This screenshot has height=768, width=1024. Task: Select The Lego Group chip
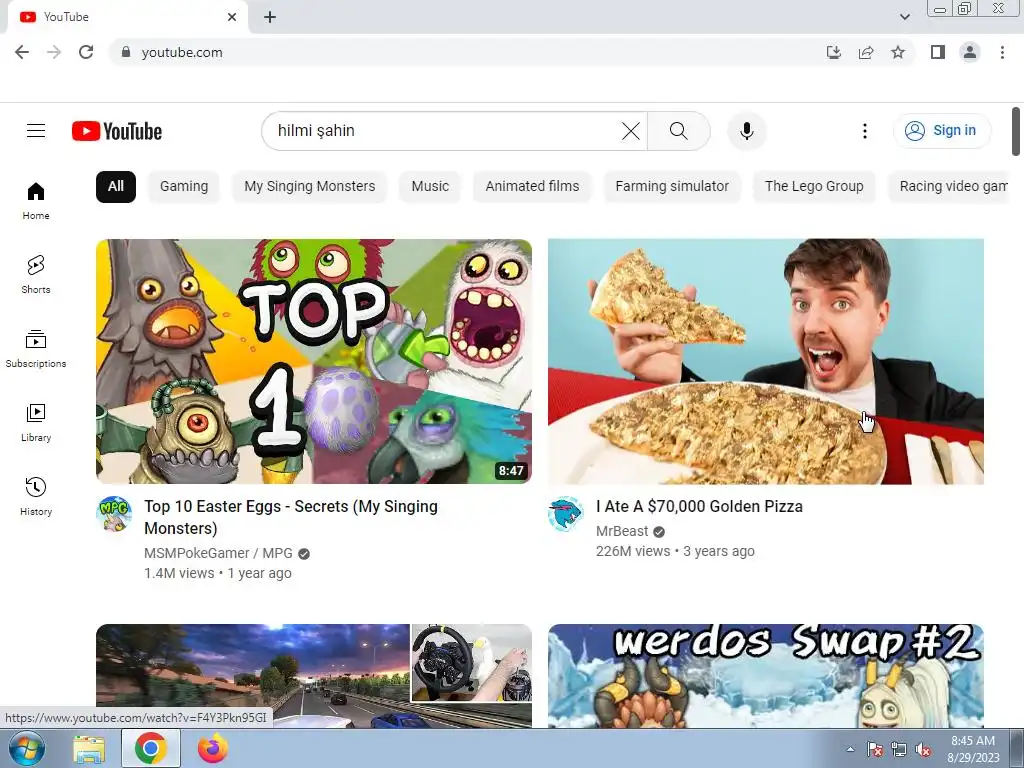pos(814,187)
